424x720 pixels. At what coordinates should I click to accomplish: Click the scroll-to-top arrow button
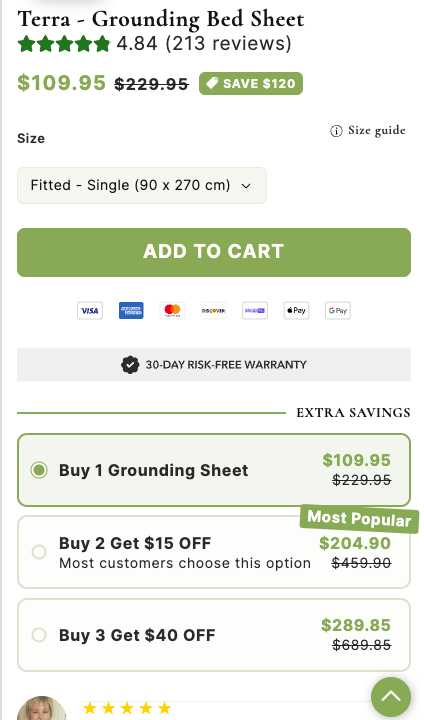coord(391,697)
